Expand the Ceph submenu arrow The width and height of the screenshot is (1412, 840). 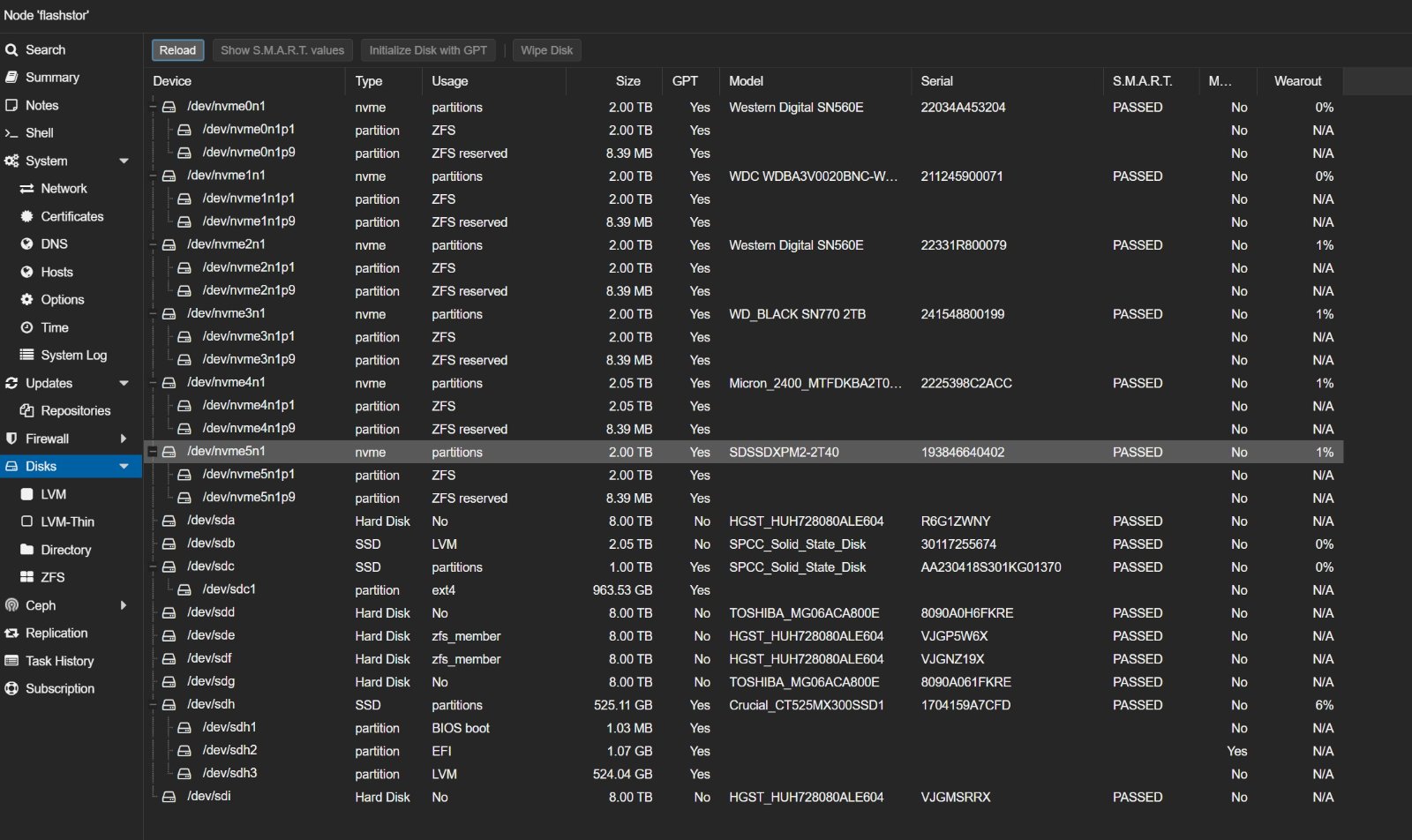[x=123, y=605]
